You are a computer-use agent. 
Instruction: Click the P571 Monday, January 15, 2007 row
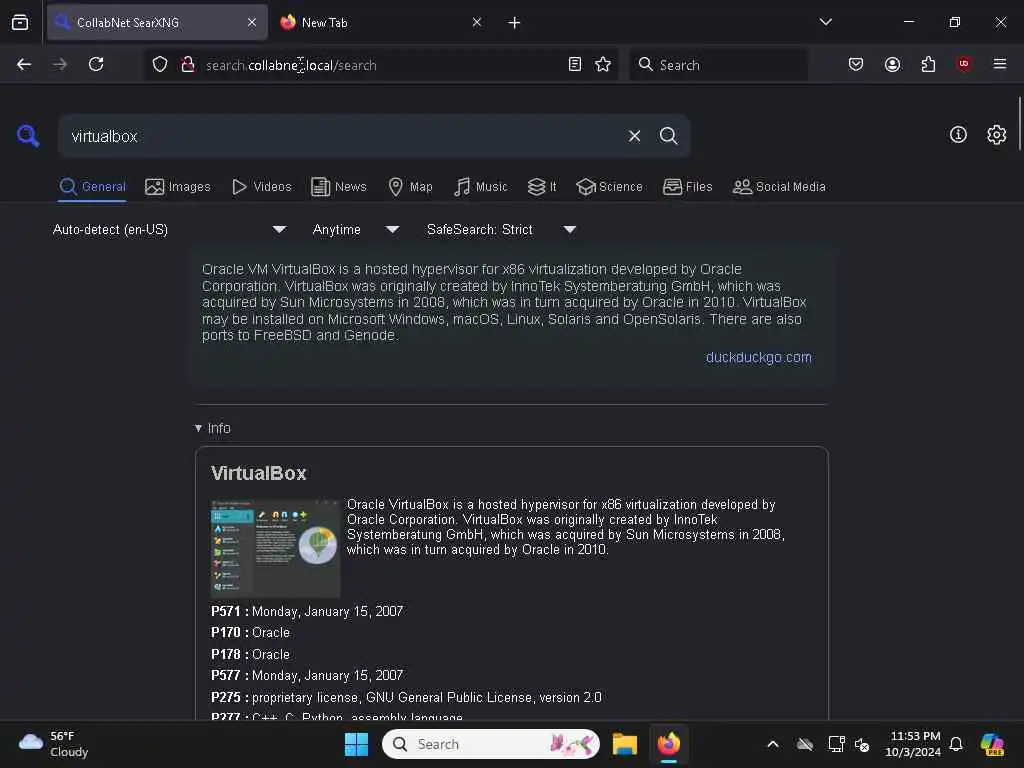(307, 611)
